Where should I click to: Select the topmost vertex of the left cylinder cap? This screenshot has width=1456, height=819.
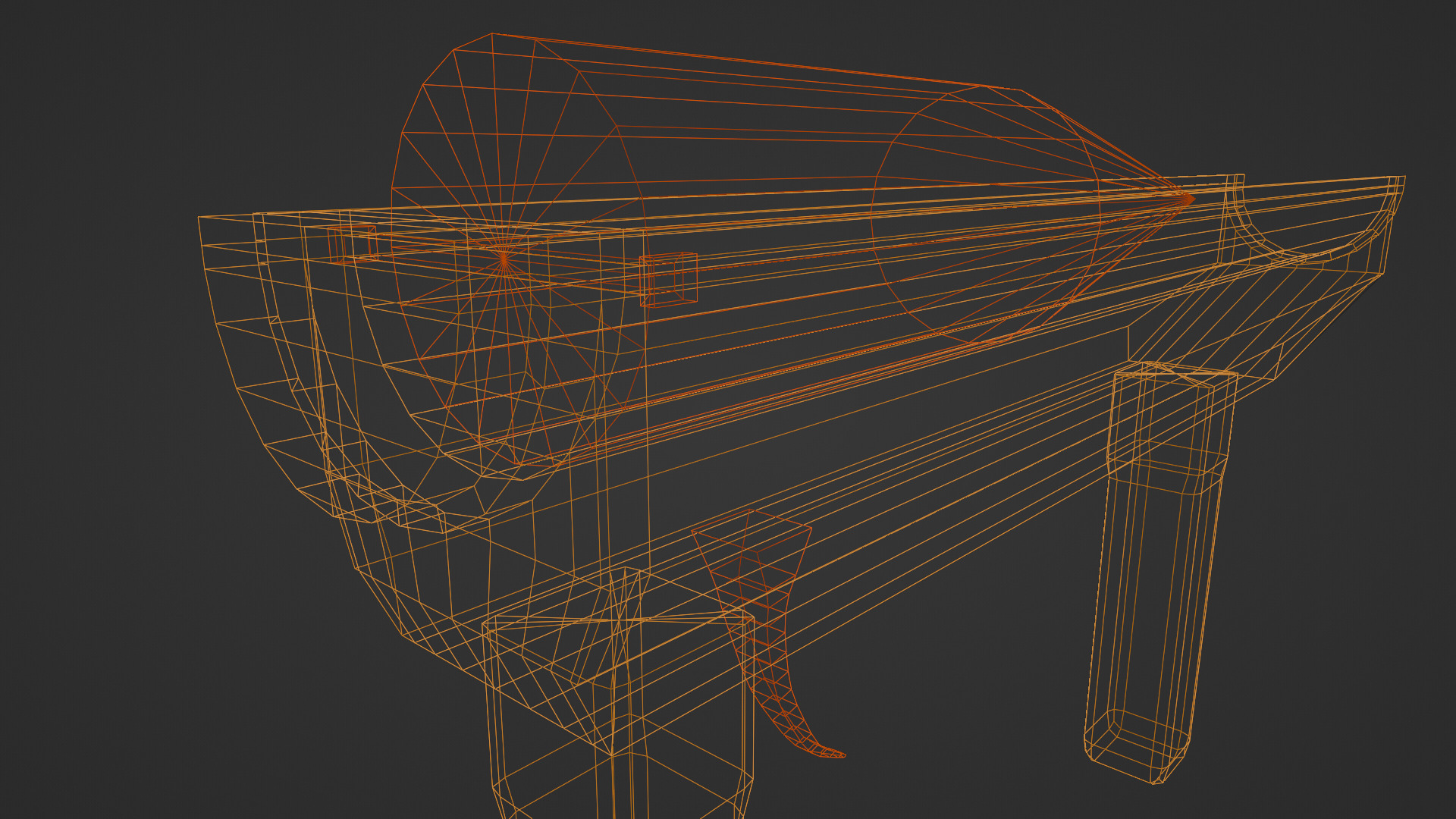[x=492, y=34]
